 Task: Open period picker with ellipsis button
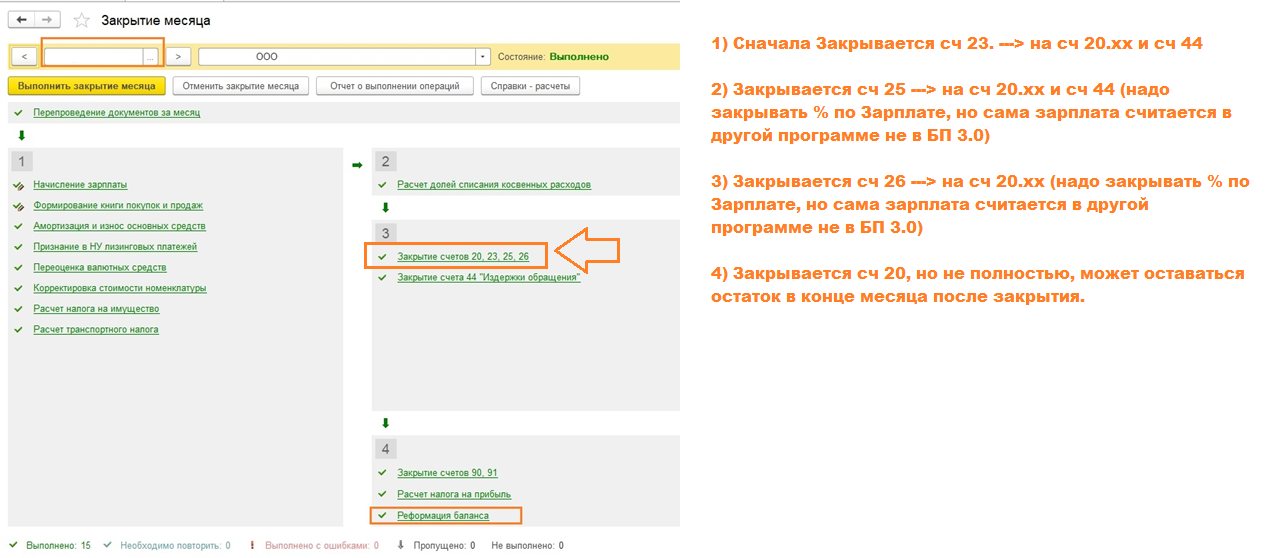coord(150,57)
